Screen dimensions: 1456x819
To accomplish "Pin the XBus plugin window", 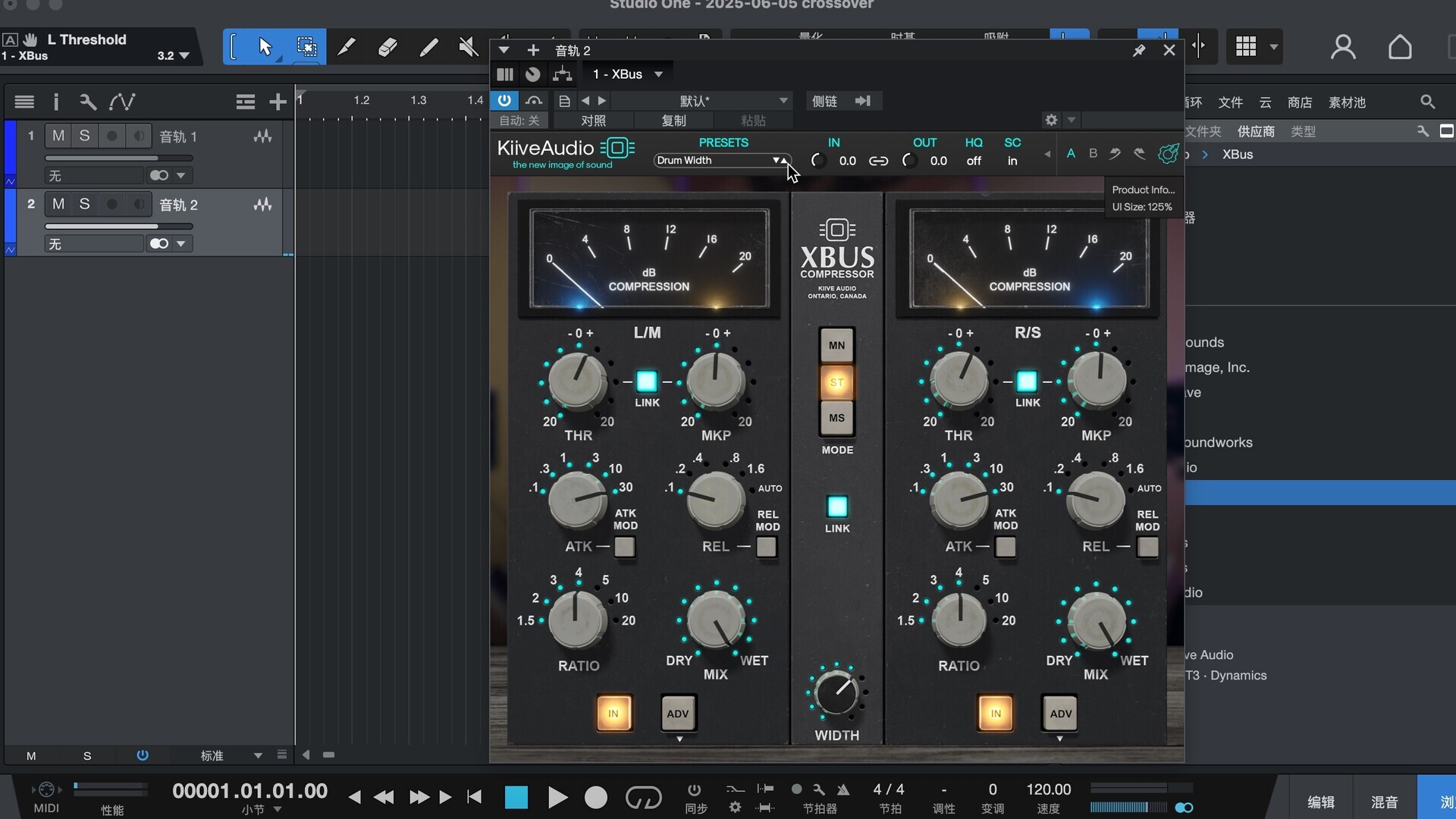I will point(1138,50).
